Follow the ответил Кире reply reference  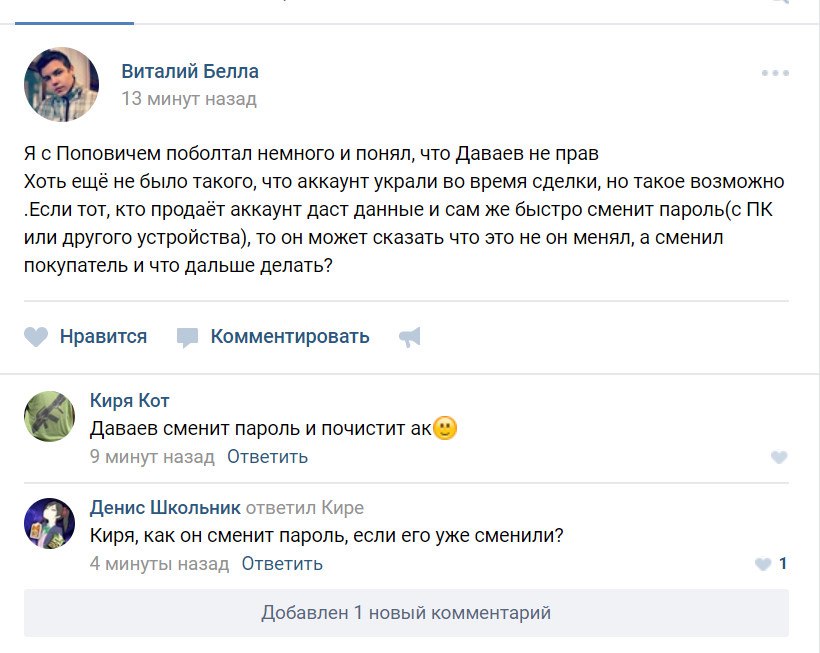(305, 507)
